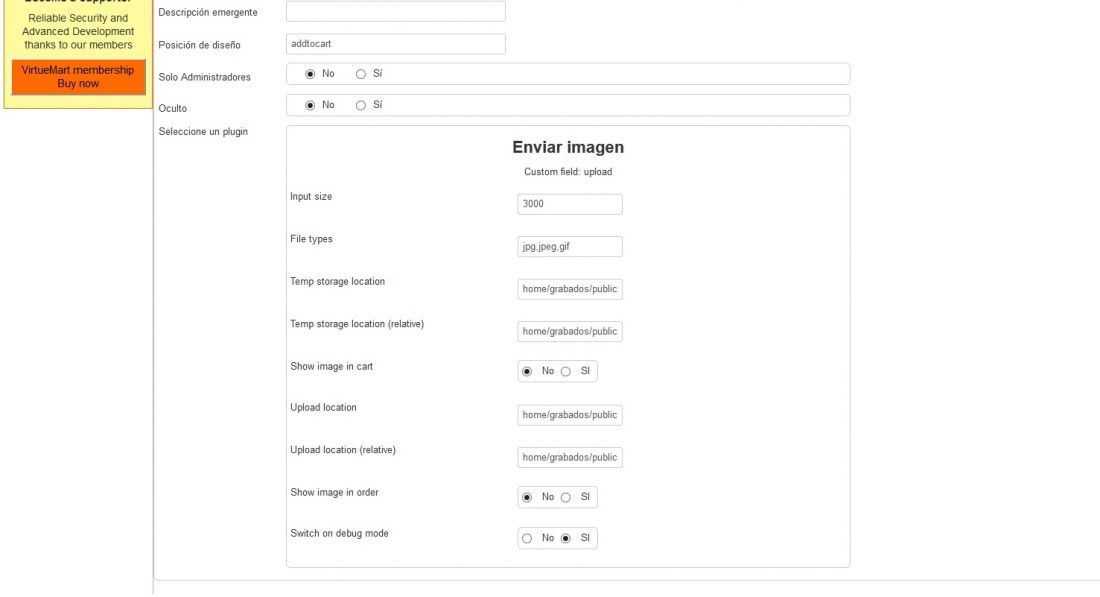Click the Solo Administradores label
The height and width of the screenshot is (597, 1100).
coord(204,77)
